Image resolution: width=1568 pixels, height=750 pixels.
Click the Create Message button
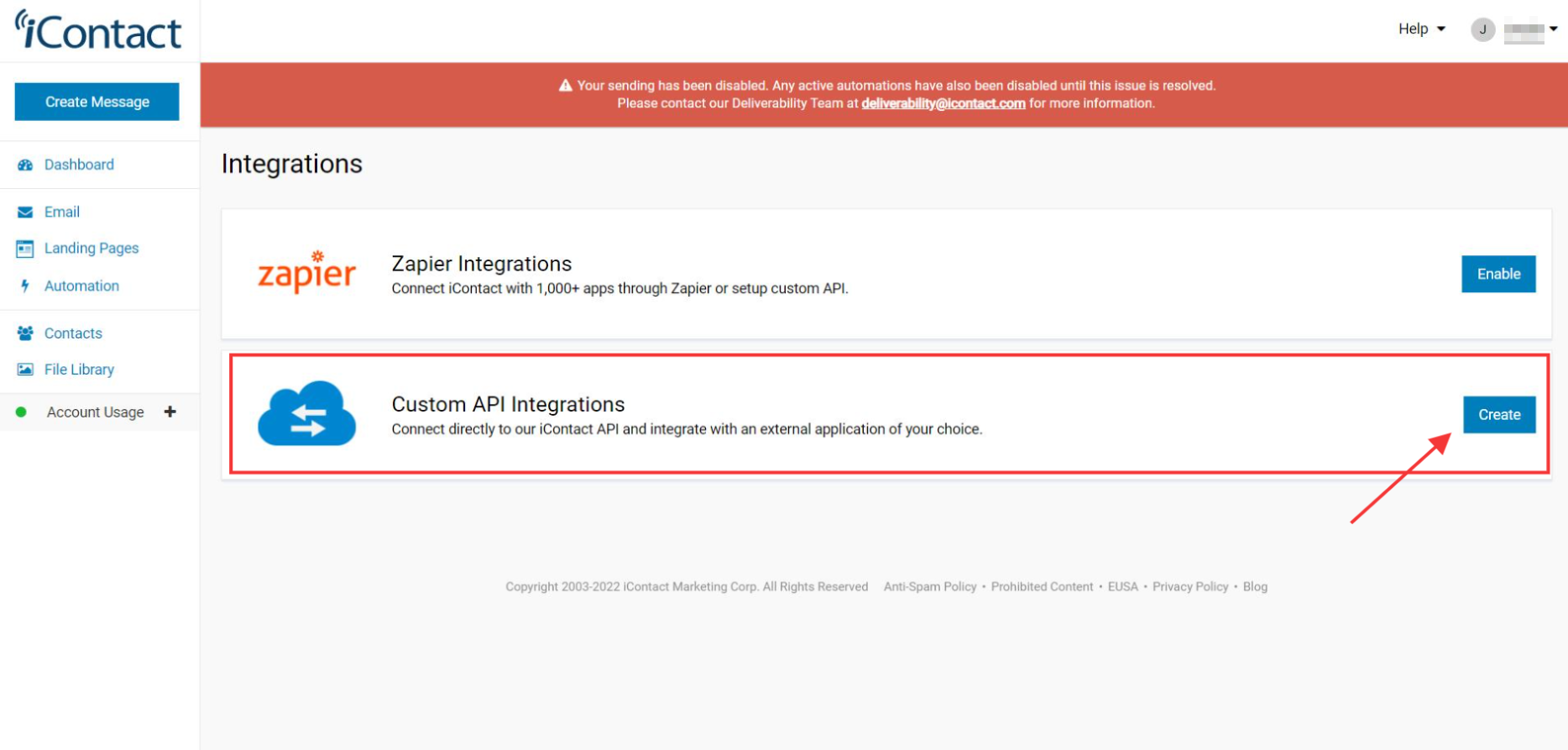tap(97, 102)
